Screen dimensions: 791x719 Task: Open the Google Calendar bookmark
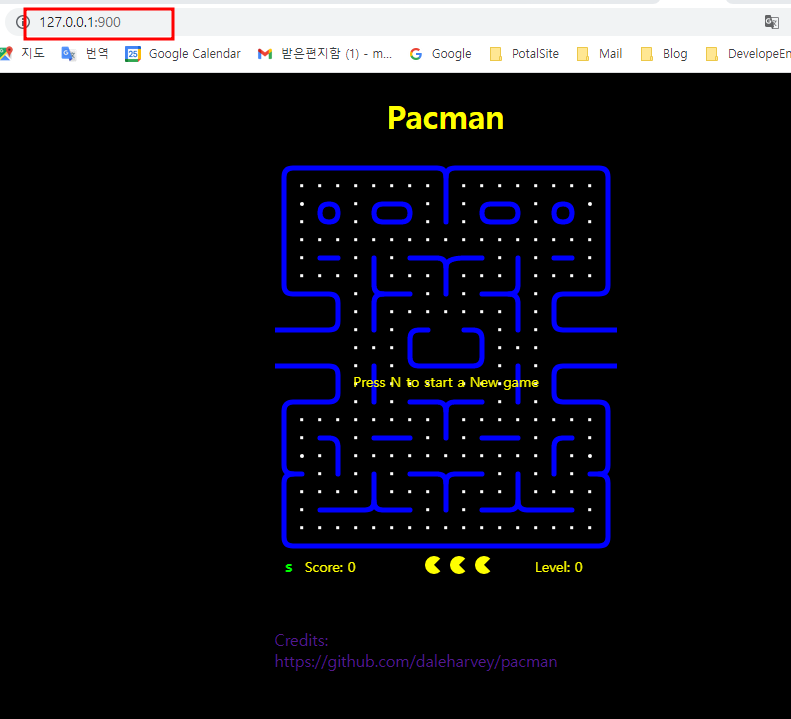coord(183,53)
